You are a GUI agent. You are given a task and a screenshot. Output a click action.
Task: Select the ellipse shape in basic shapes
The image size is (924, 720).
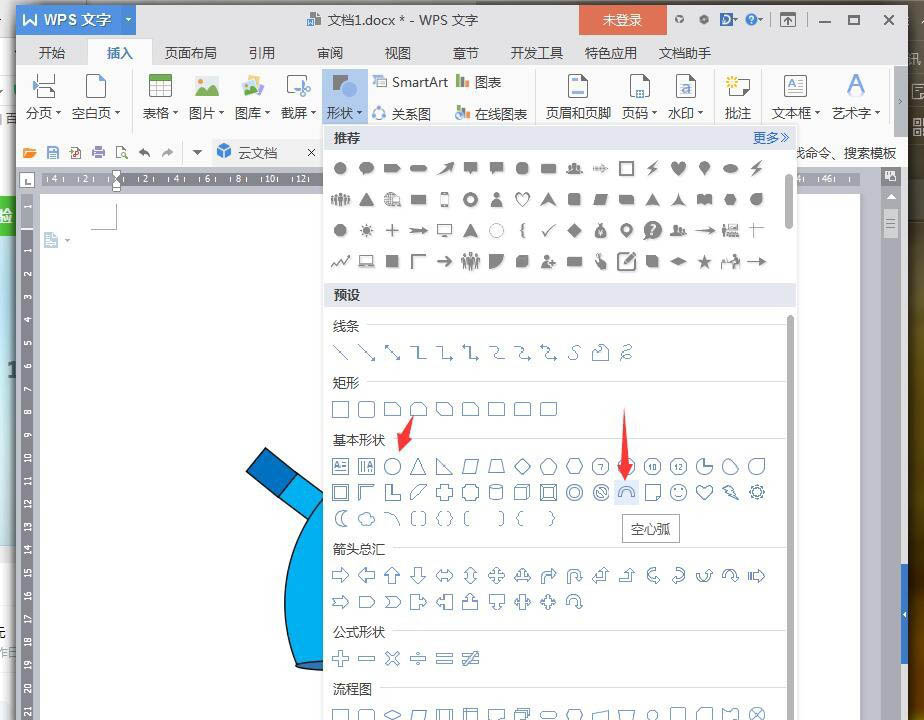tap(392, 467)
